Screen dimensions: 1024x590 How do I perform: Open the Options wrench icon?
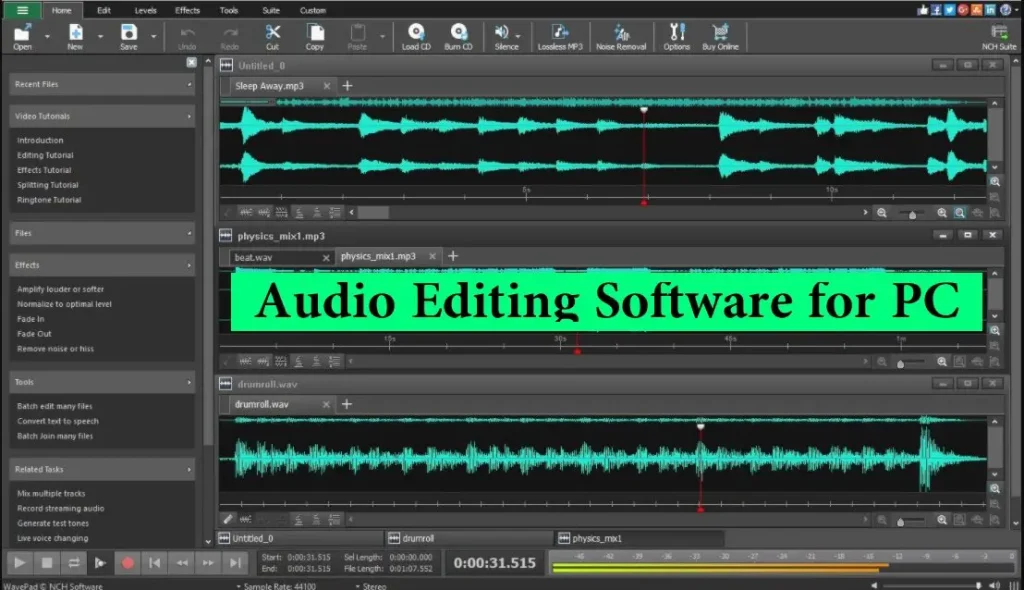tap(677, 33)
